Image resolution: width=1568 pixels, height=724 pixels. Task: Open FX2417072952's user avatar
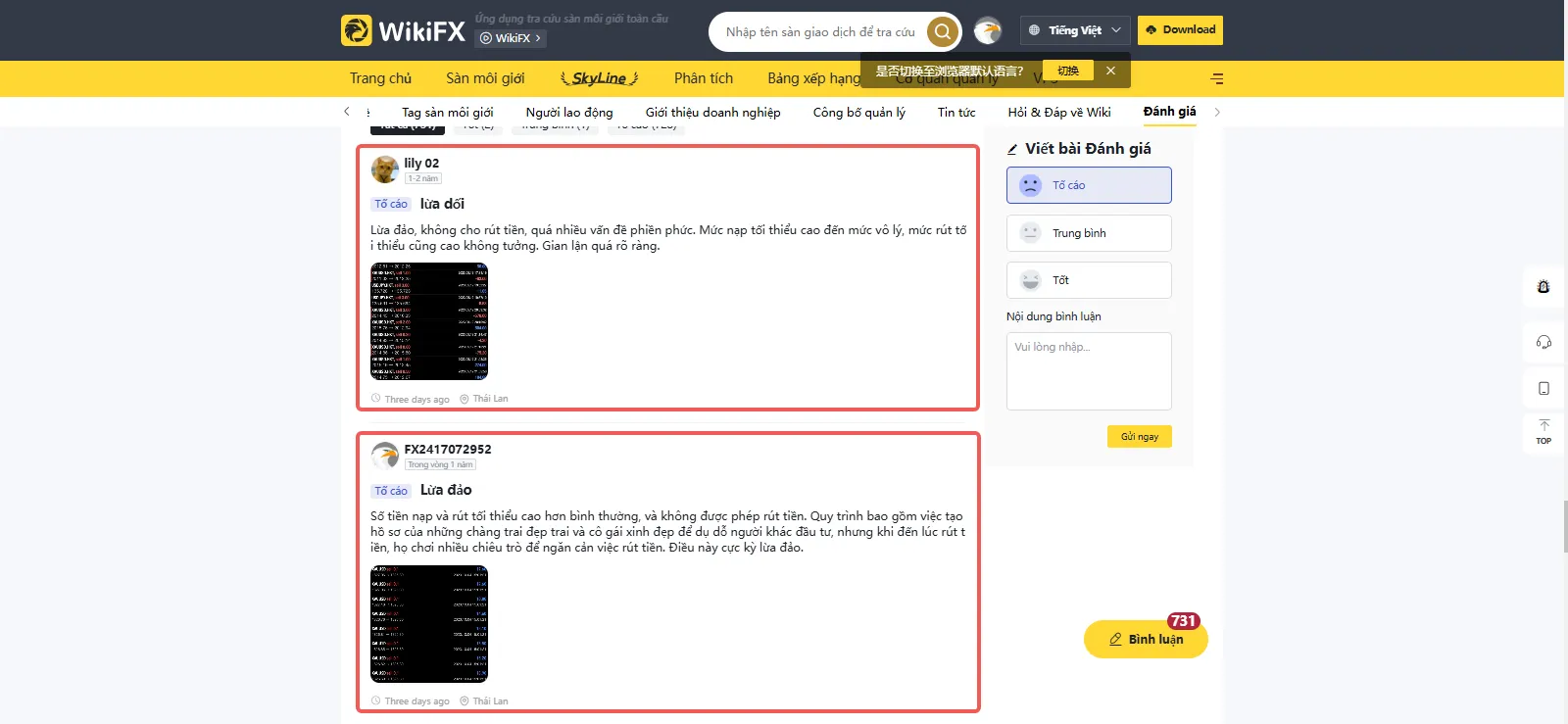384,456
